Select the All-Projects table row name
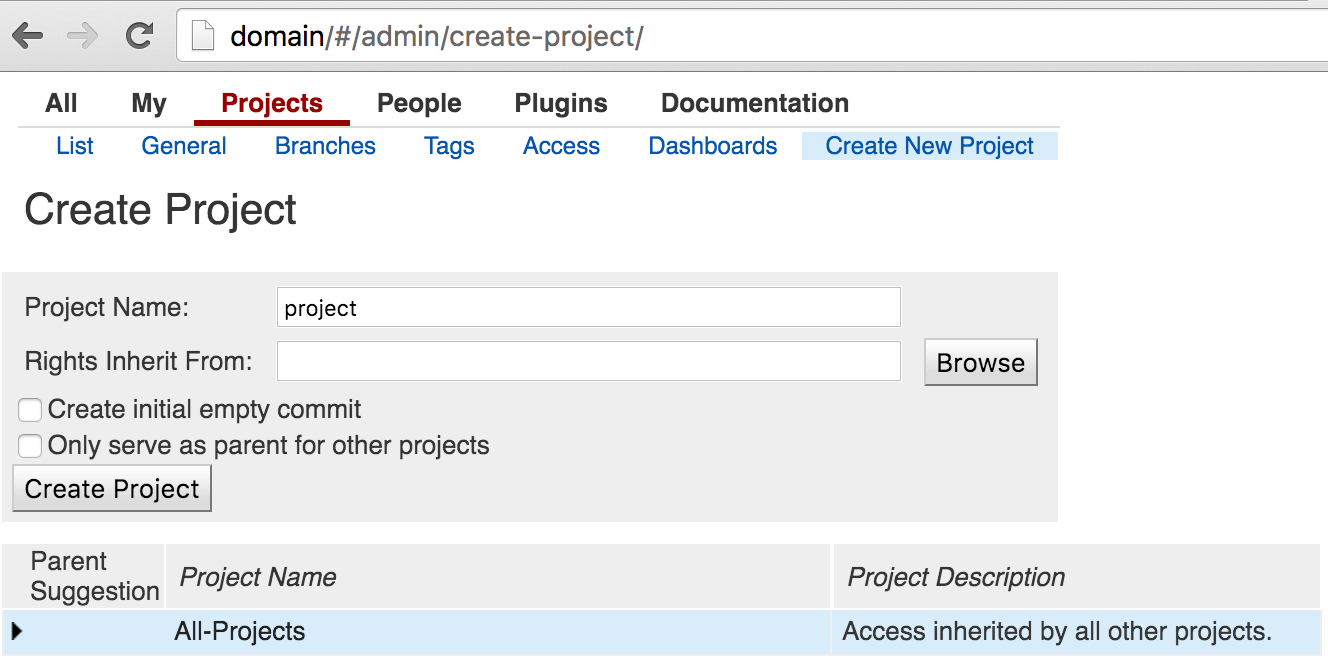 tap(240, 632)
